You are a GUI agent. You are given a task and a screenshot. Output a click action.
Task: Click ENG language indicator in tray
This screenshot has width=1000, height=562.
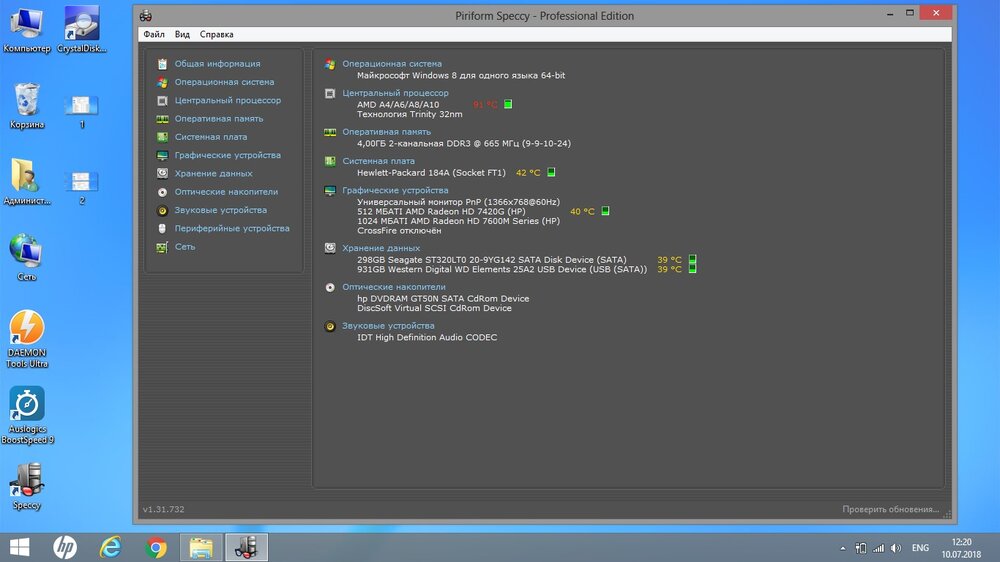pos(920,548)
